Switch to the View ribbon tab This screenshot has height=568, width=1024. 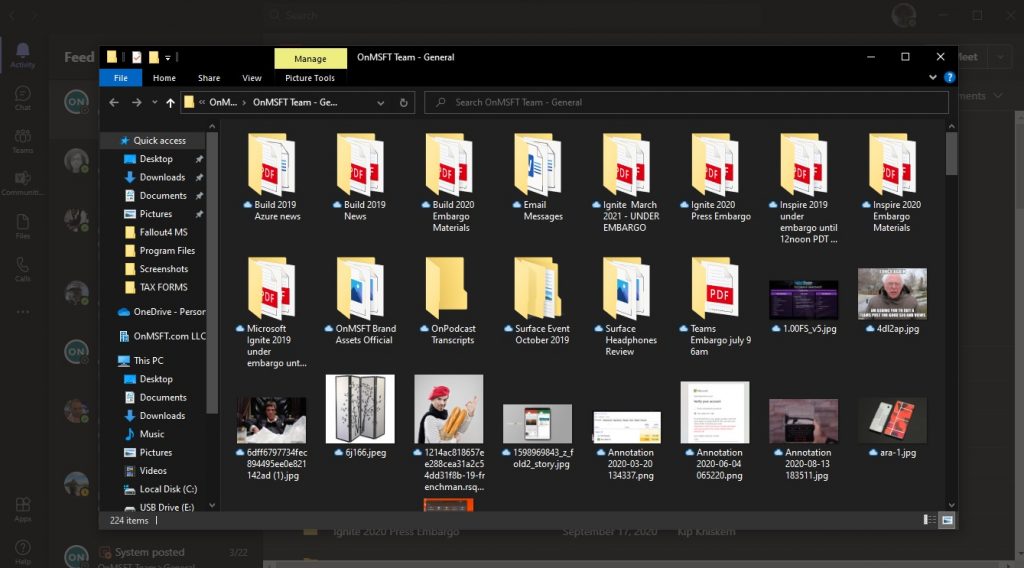(x=251, y=78)
